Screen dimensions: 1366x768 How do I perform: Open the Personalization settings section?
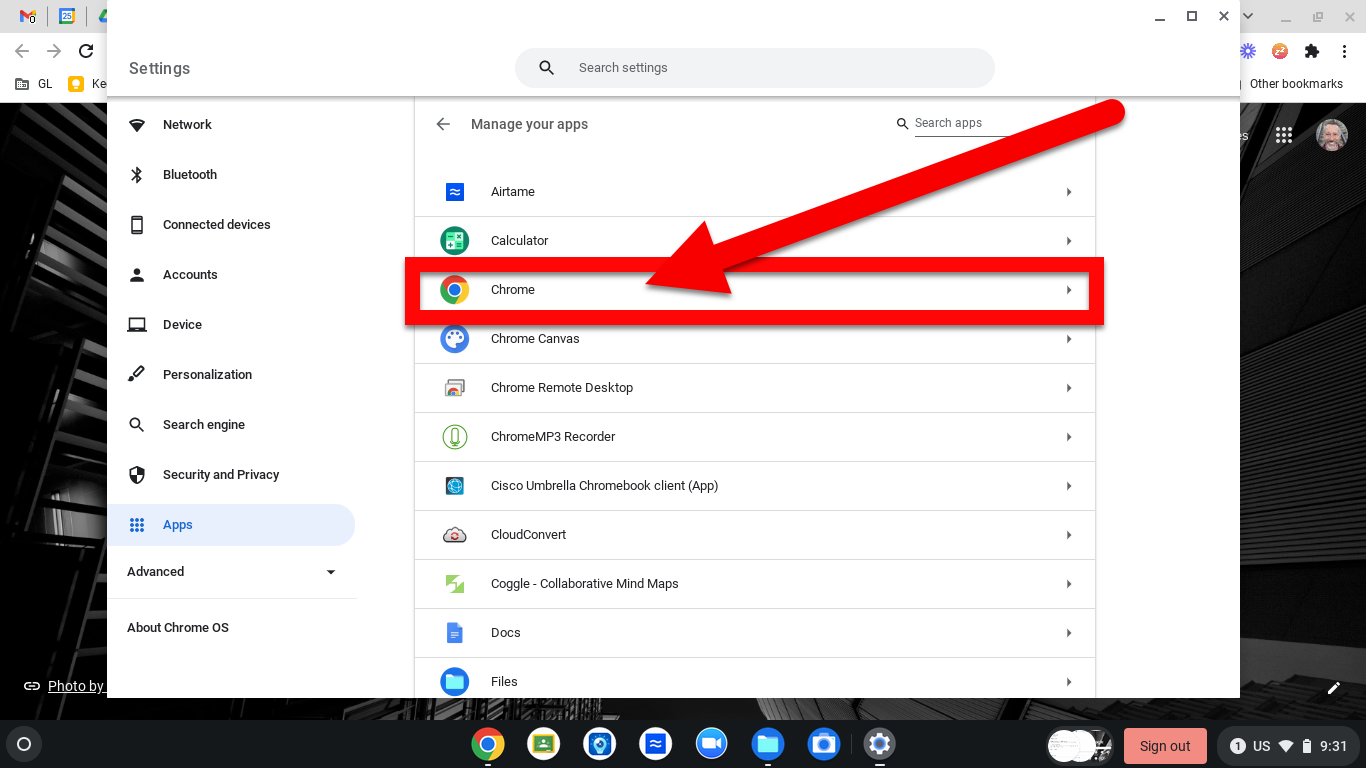click(x=231, y=375)
